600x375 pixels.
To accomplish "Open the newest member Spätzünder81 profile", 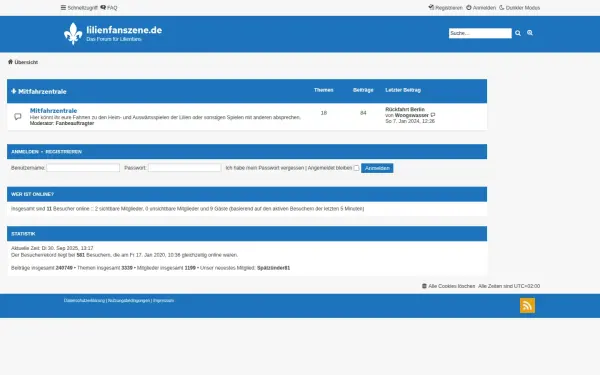I will (x=273, y=268).
